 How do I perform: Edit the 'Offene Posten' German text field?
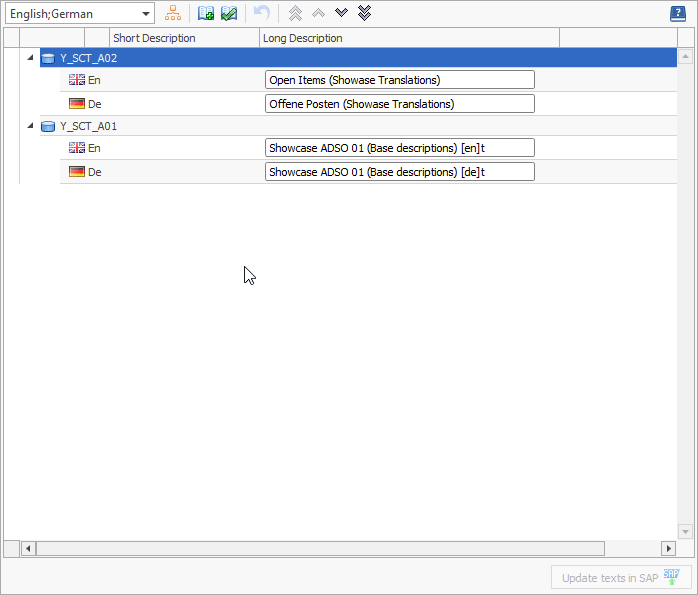[x=399, y=104]
